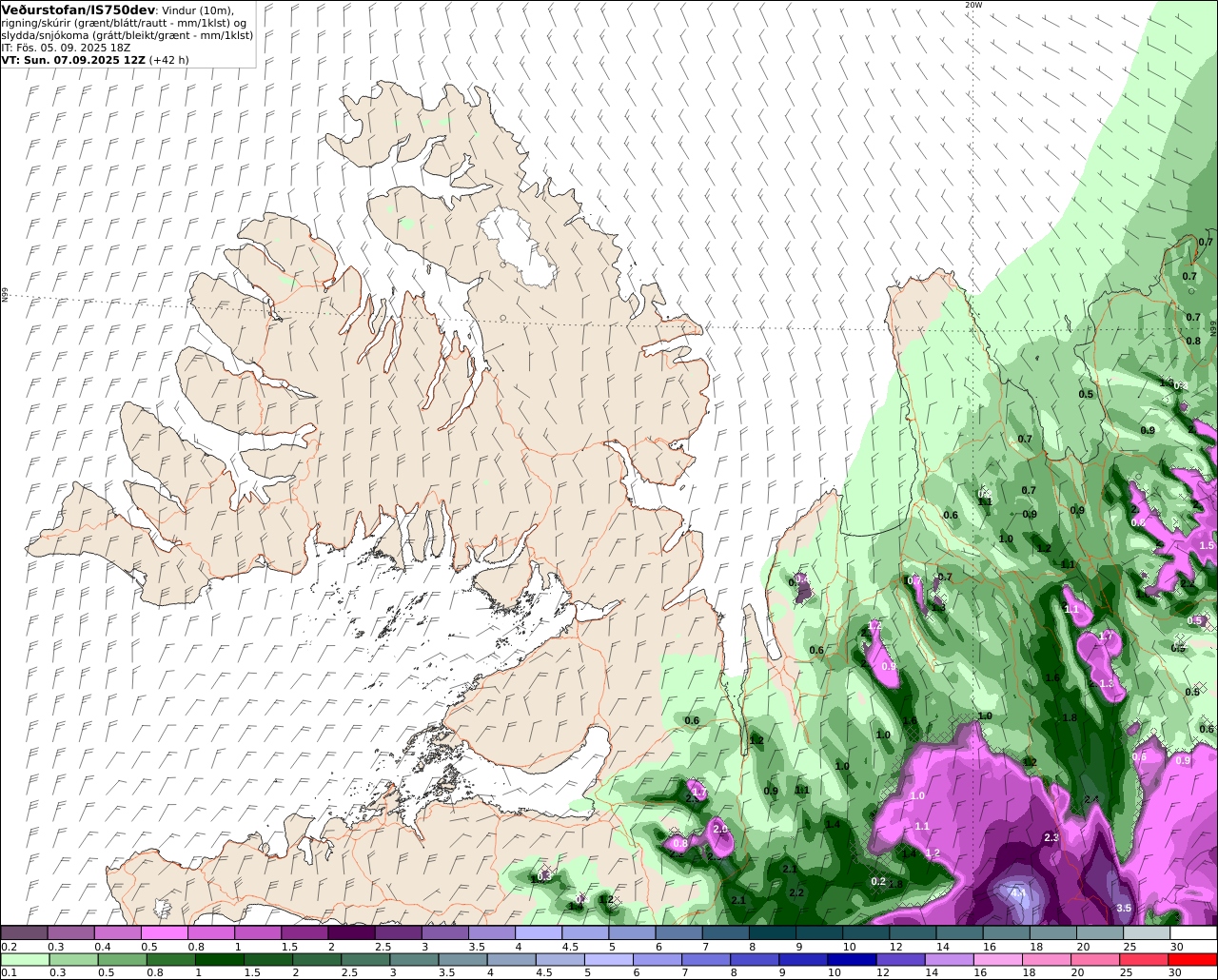Select the dark purple upper swatch starting at 2
This screenshot has height=980, width=1218.
pyautogui.click(x=351, y=933)
